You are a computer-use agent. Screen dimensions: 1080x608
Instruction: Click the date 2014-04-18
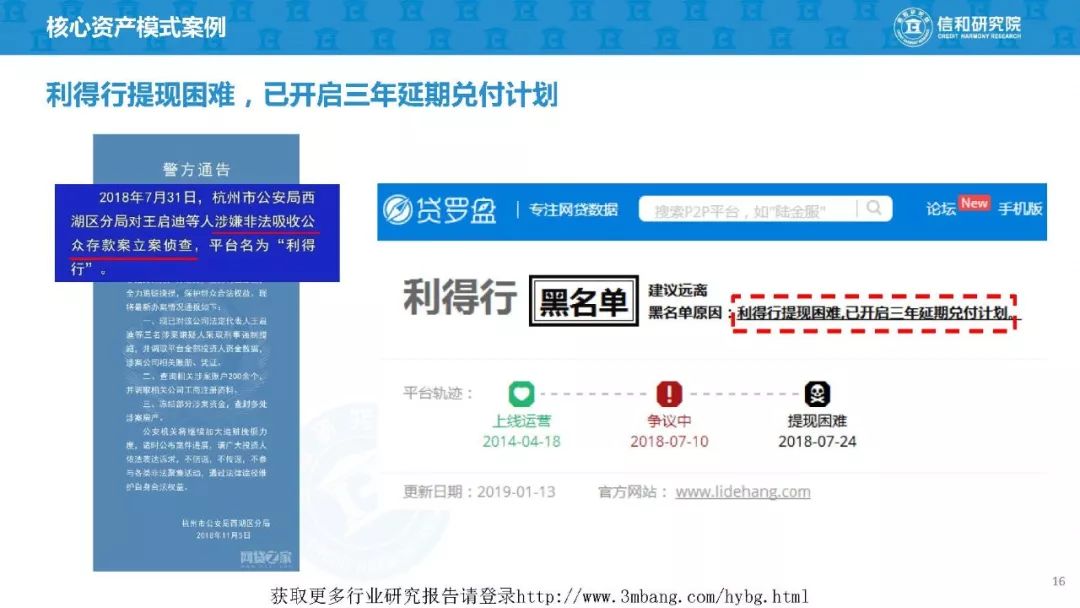521,442
